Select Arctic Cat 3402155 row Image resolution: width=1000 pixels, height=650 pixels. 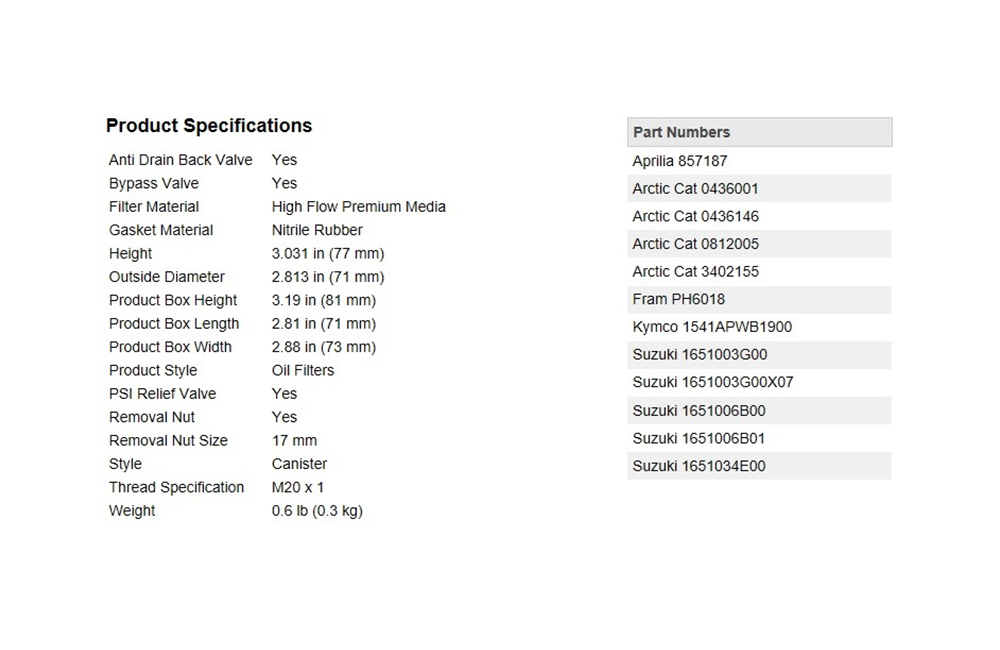tap(760, 272)
